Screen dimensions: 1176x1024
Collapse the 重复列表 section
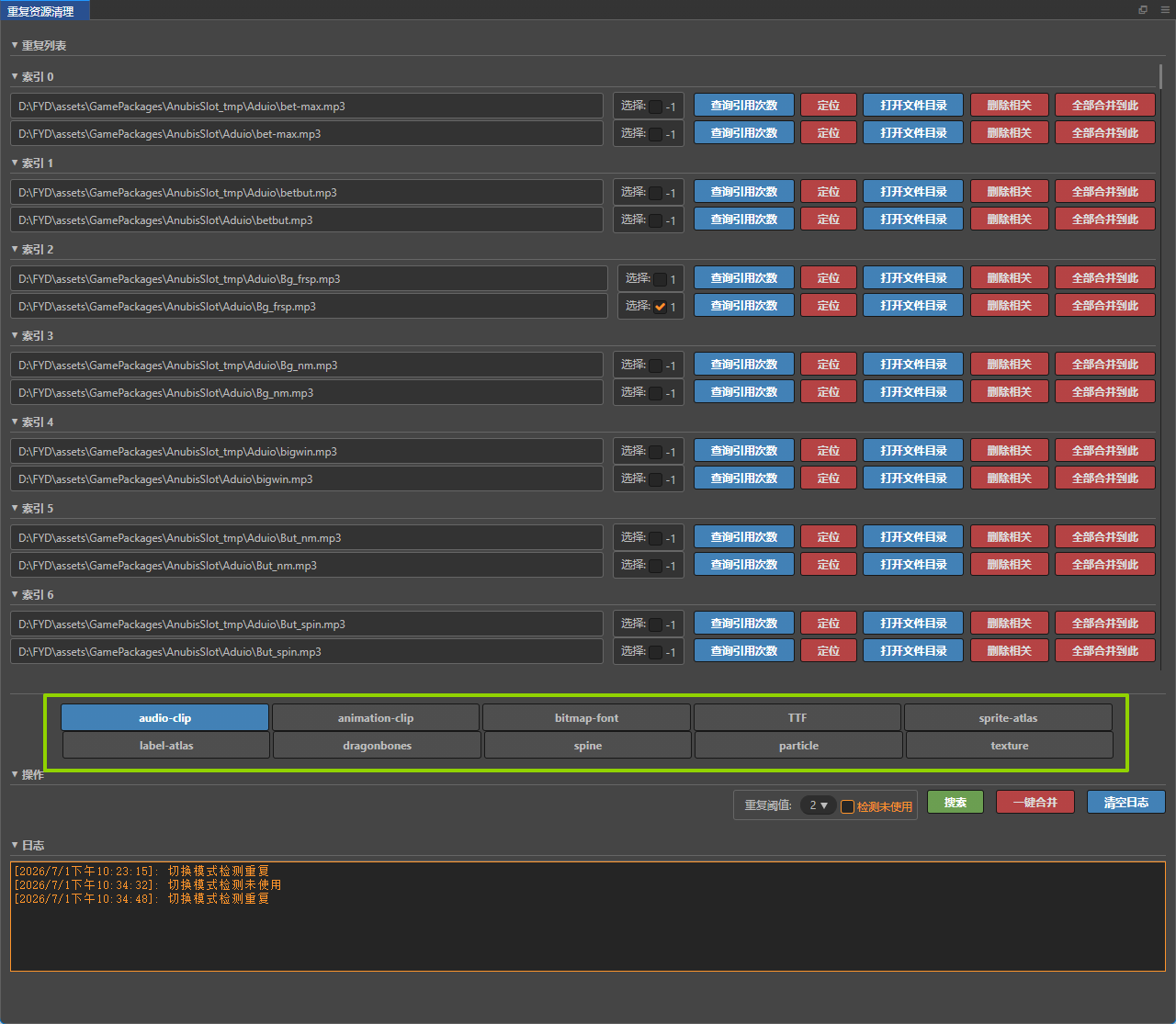15,45
